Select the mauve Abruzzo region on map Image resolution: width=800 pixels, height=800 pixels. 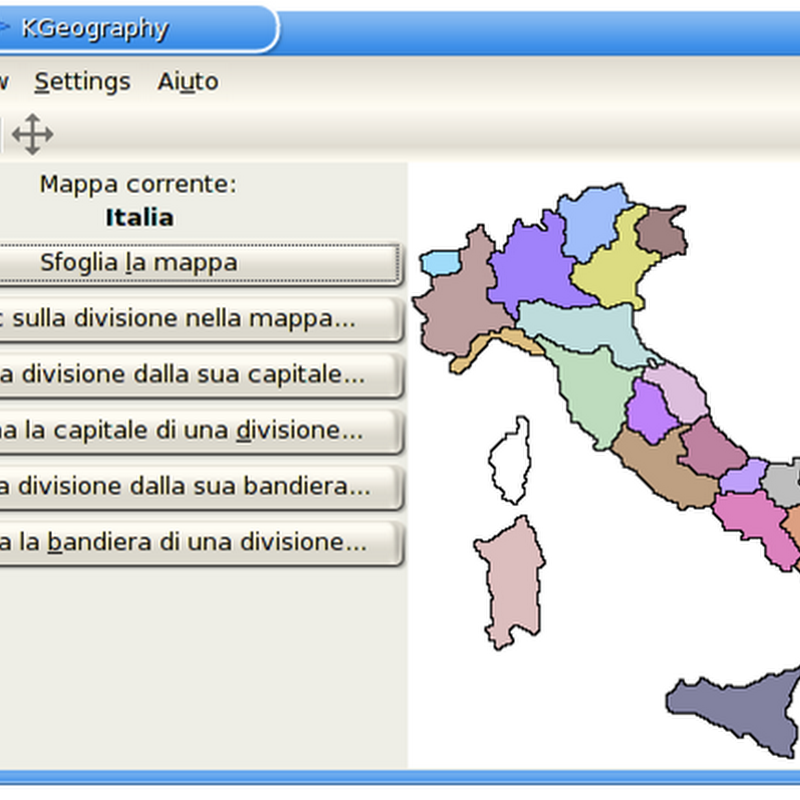[712, 449]
